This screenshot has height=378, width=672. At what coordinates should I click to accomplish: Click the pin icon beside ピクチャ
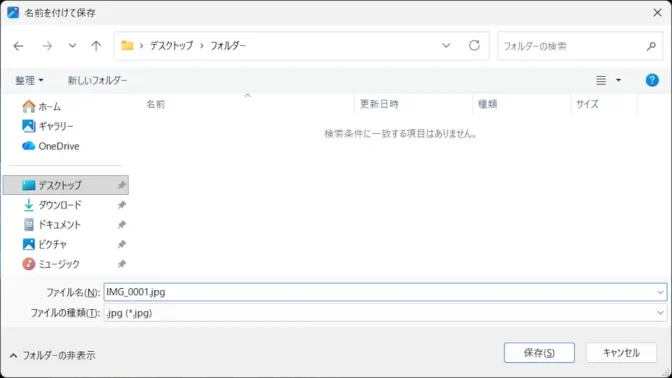point(122,244)
